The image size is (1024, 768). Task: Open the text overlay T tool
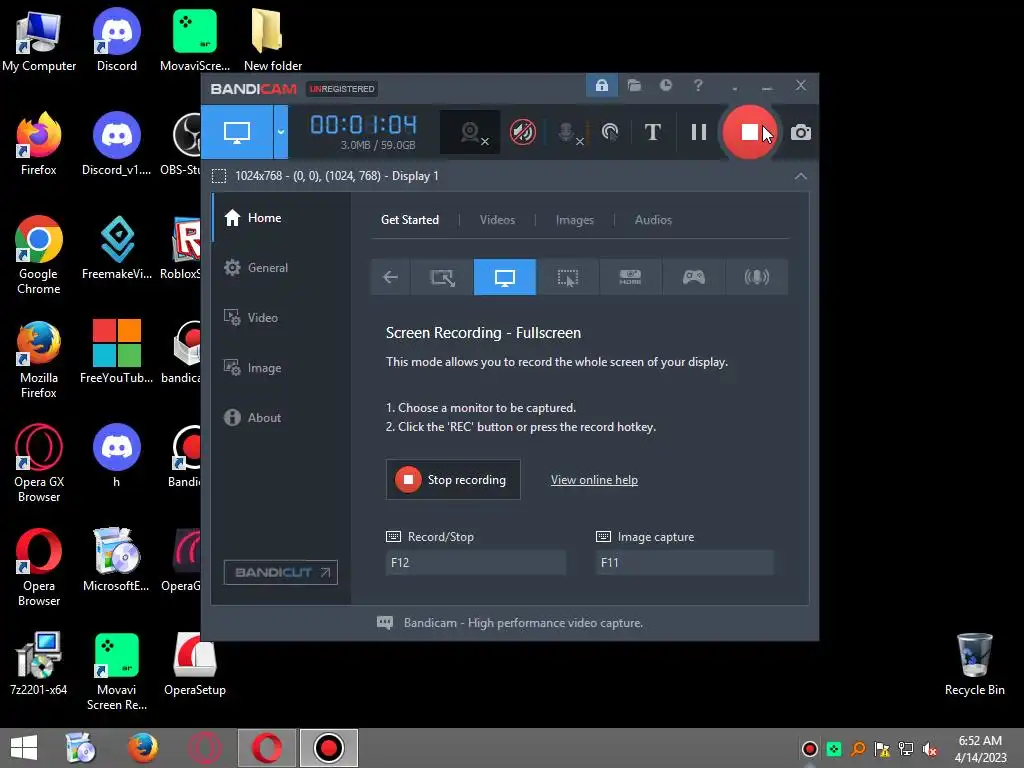coord(652,133)
